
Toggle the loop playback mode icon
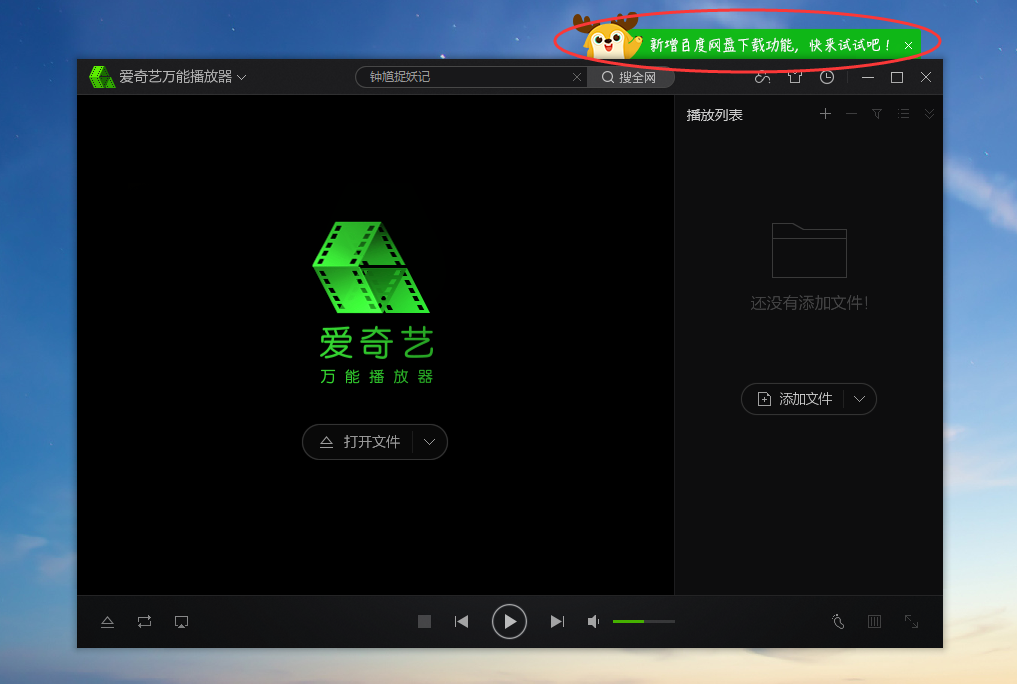tap(145, 622)
